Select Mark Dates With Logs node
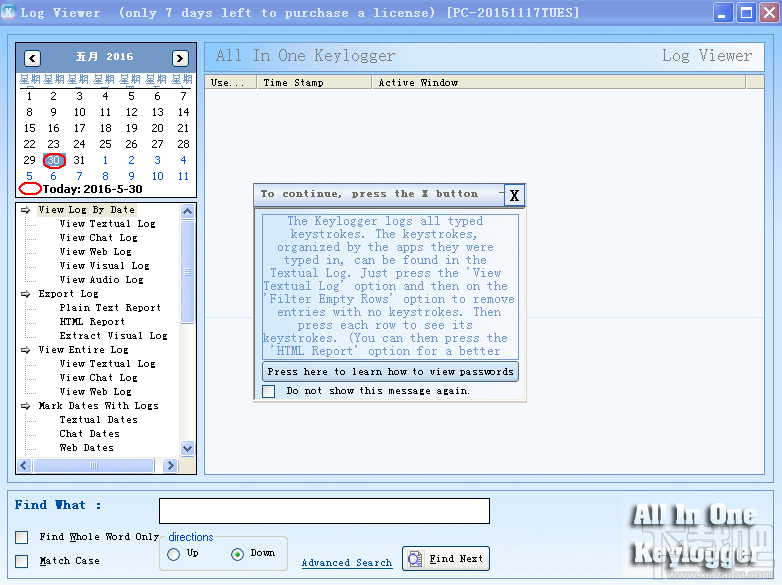Viewport: 782px width, 585px height. 98,405
